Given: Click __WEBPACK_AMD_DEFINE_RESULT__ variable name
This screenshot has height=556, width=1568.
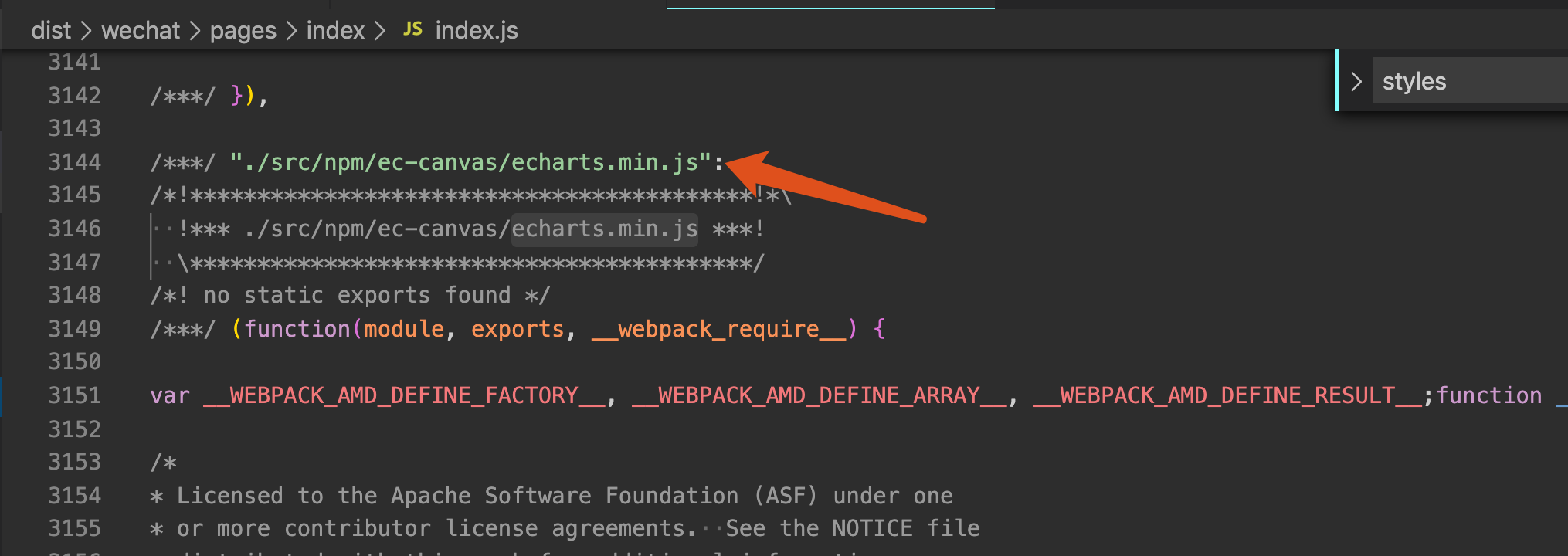Looking at the screenshot, I should [x=1228, y=395].
